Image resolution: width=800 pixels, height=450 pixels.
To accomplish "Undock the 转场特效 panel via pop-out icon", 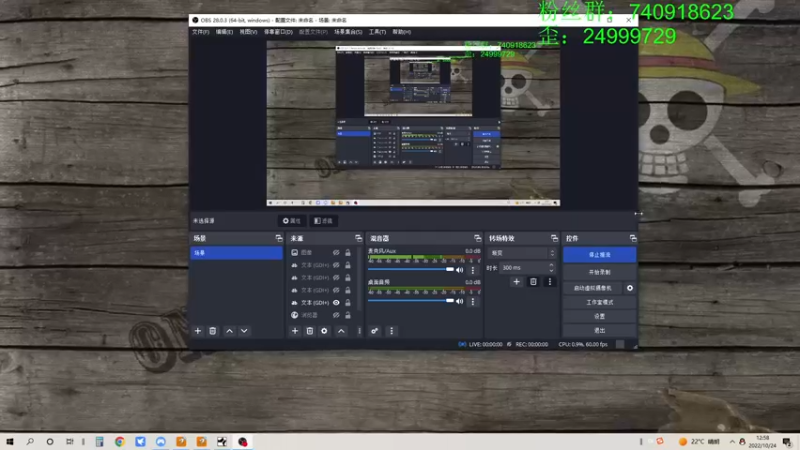I will 554,238.
